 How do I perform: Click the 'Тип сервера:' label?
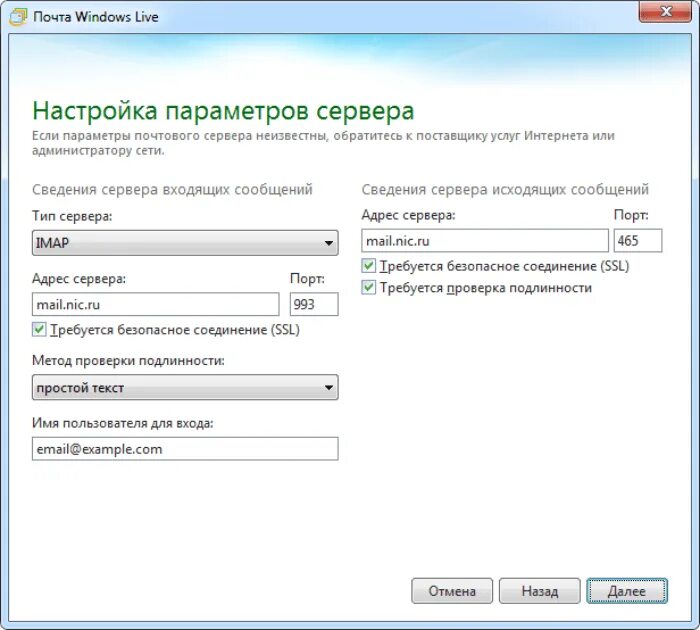pyautogui.click(x=72, y=217)
